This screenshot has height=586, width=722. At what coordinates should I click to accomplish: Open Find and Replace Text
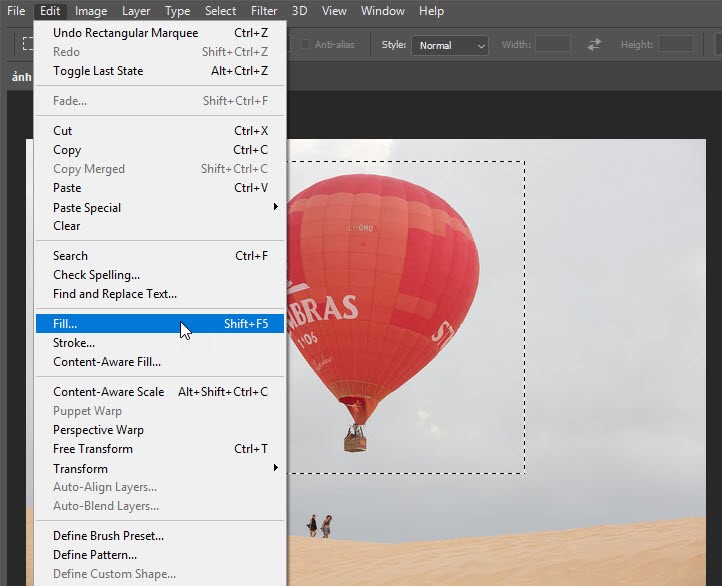point(160,294)
